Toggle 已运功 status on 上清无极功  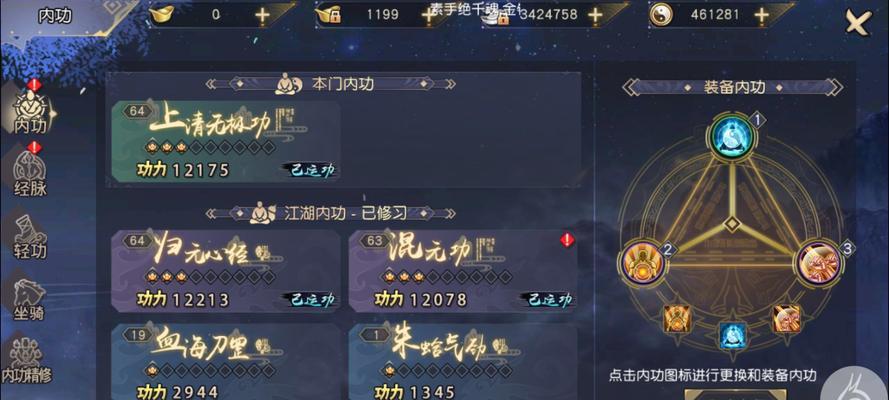[x=313, y=170]
